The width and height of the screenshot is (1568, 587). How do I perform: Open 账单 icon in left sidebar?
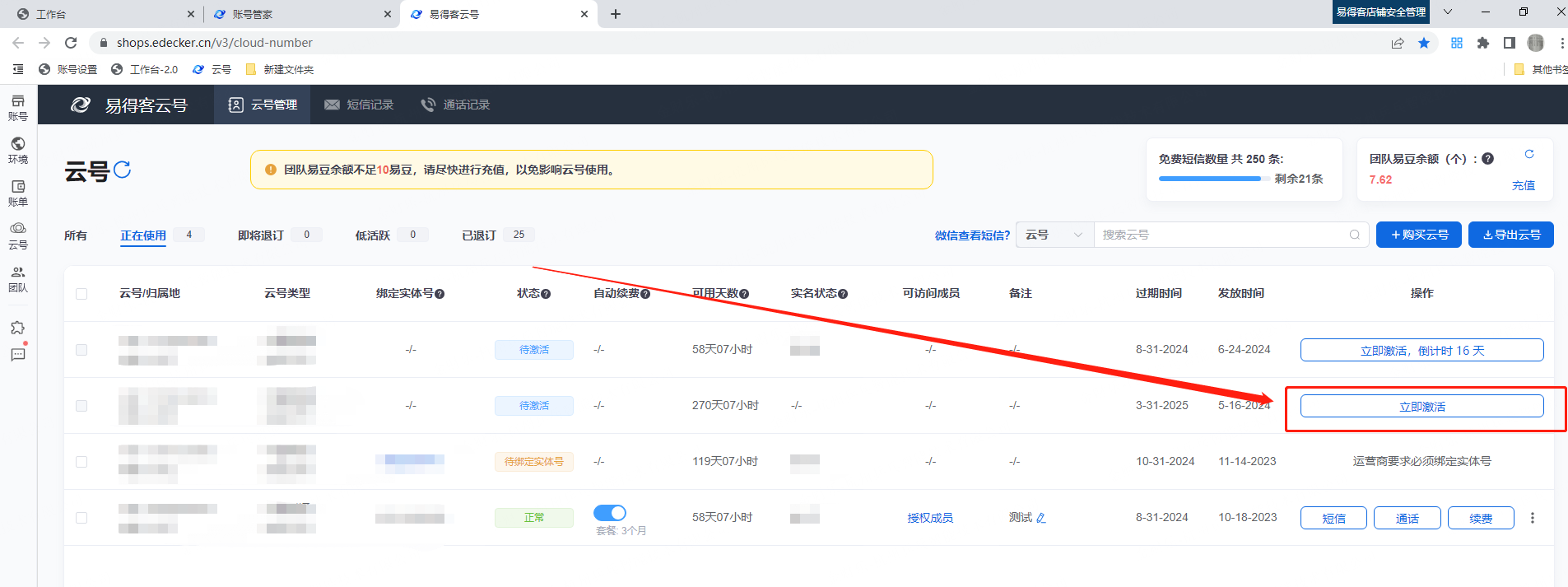[18, 193]
